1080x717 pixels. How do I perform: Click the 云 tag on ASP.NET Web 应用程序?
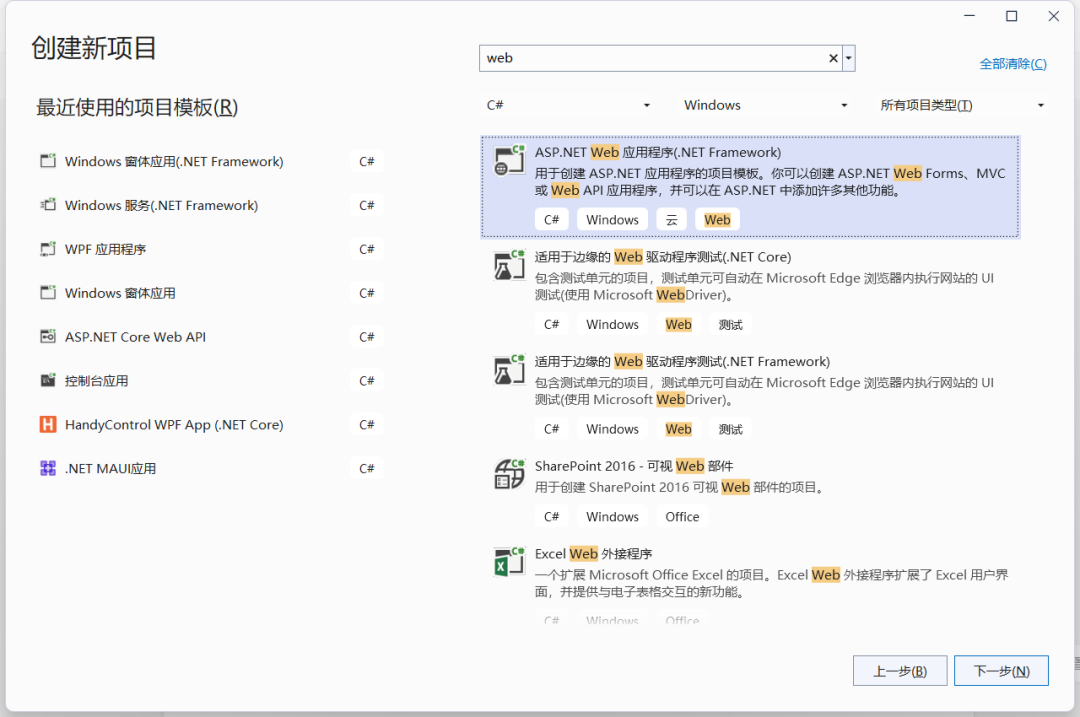pos(672,220)
